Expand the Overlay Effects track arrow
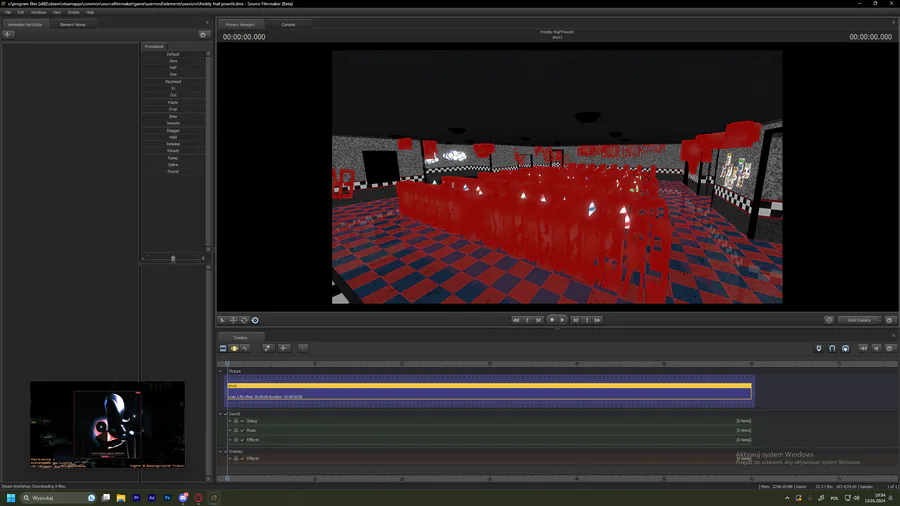900x506 pixels. point(230,458)
